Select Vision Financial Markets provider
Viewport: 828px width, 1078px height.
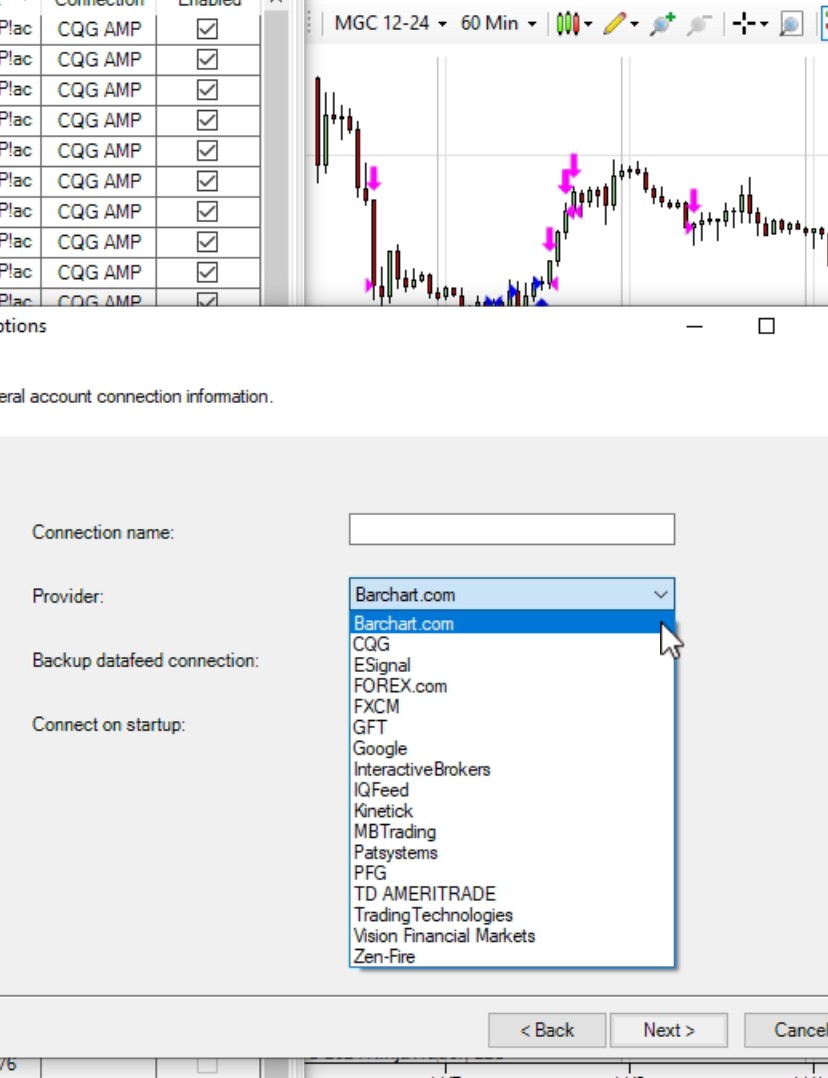(512, 936)
